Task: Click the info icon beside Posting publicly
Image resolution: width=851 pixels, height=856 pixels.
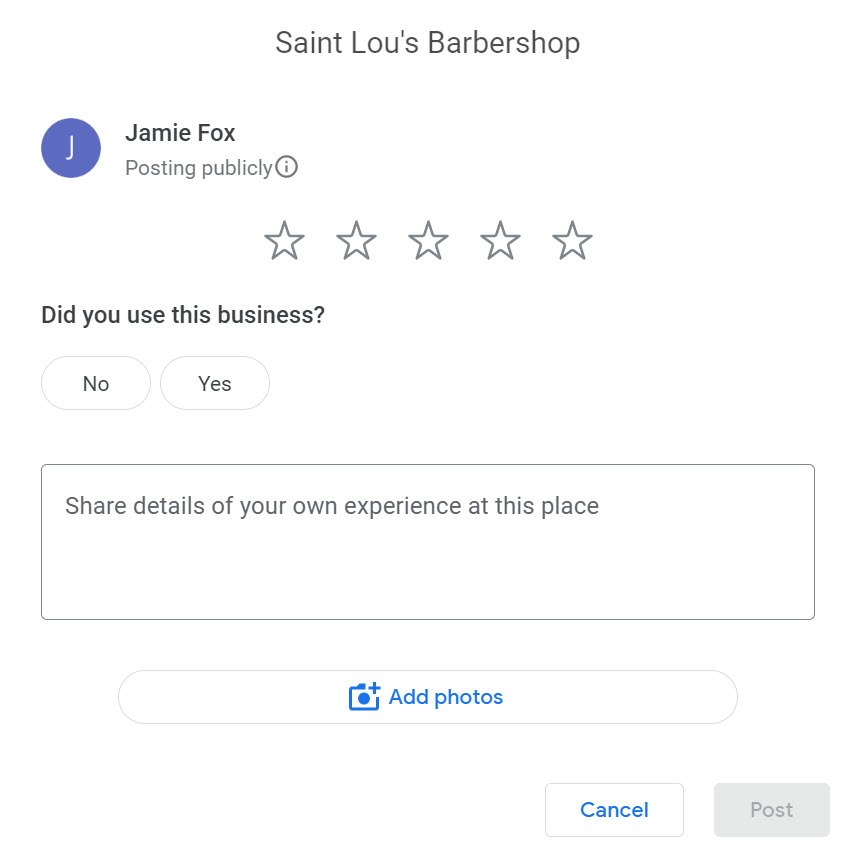Action: [287, 167]
